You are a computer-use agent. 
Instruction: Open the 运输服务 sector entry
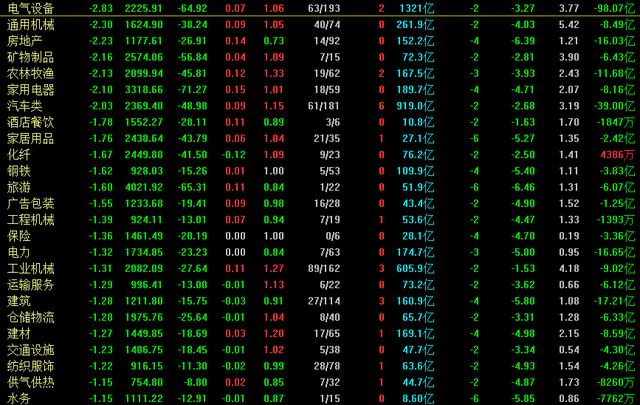pyautogui.click(x=31, y=285)
